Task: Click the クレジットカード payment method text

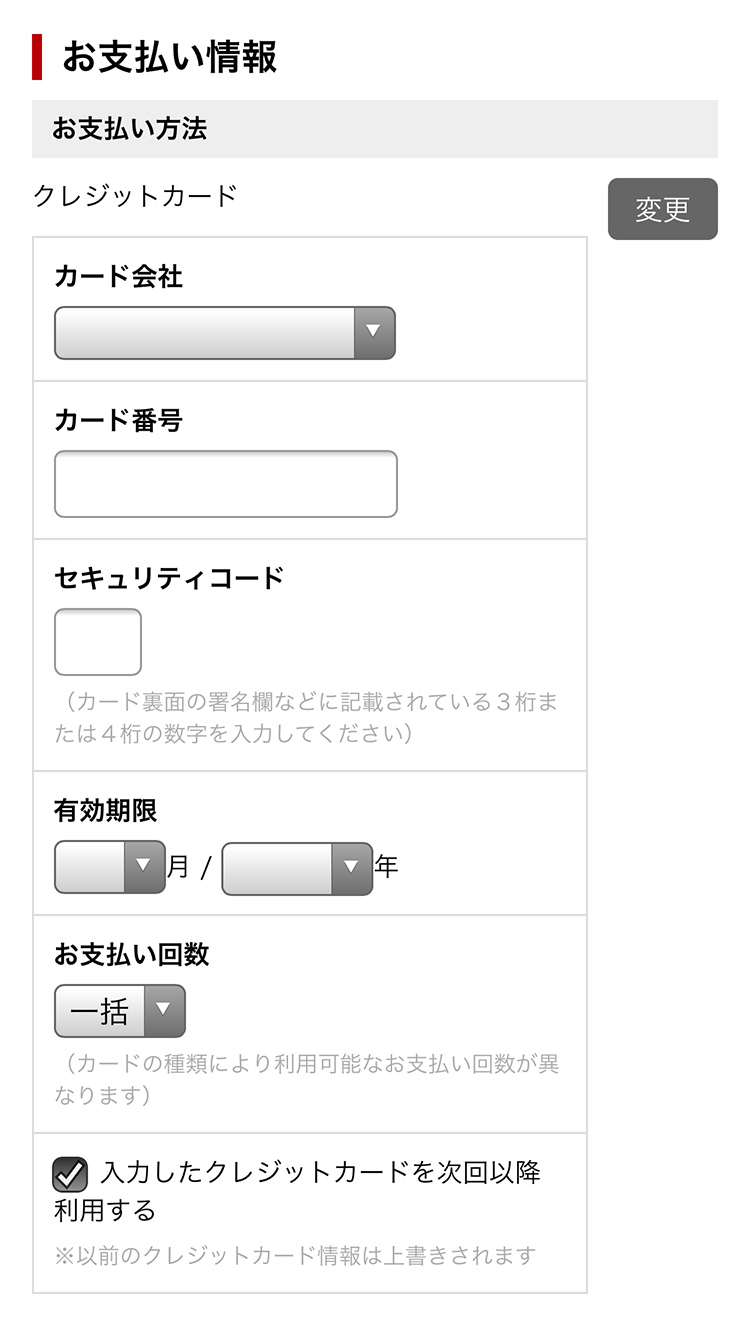Action: pyautogui.click(x=136, y=196)
